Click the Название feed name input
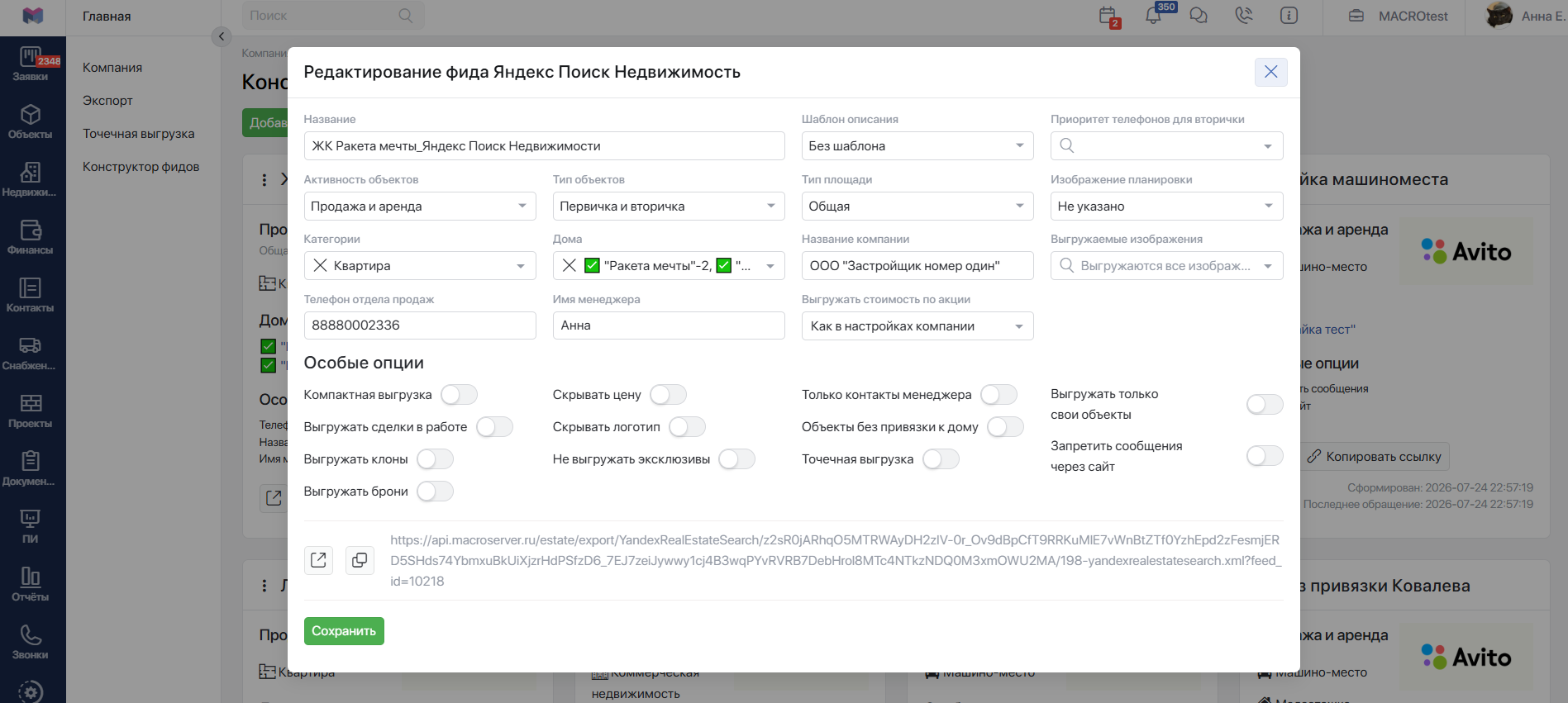The height and width of the screenshot is (703, 1568). tap(545, 146)
